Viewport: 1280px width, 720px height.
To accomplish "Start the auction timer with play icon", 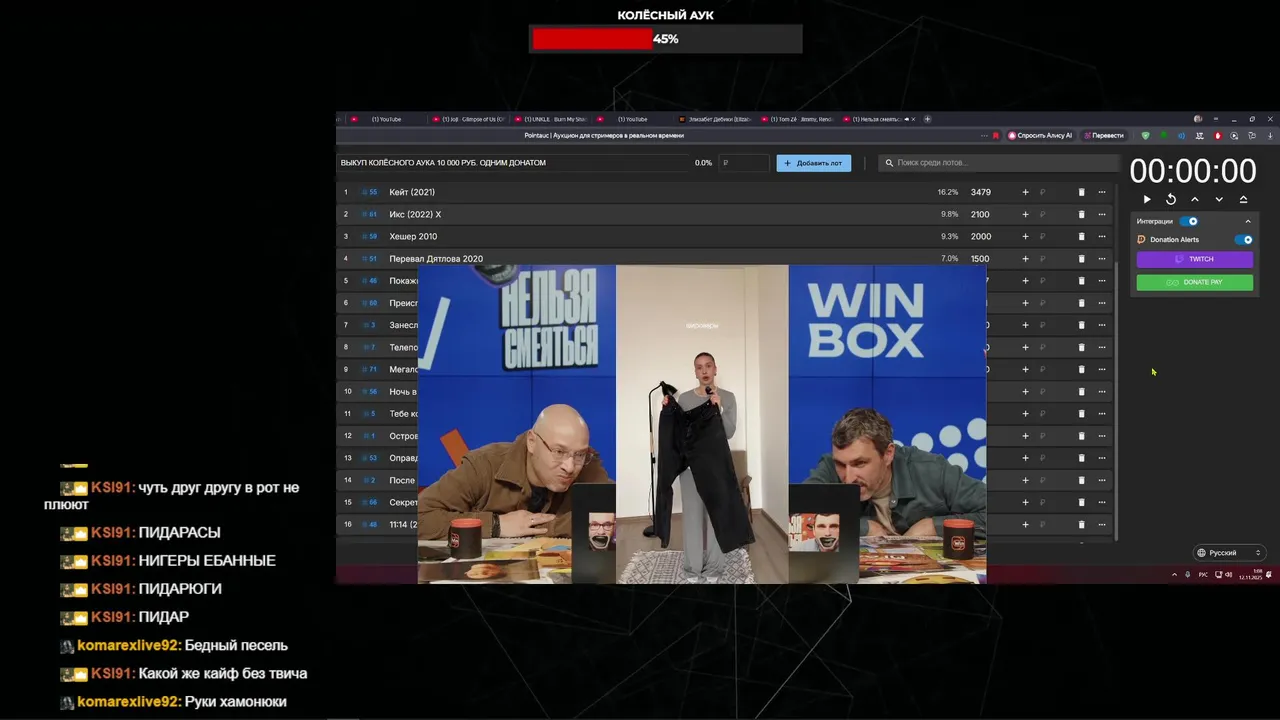I will (1147, 199).
